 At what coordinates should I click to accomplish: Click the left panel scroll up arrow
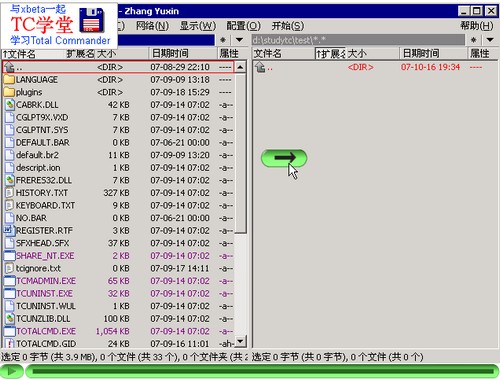click(240, 67)
